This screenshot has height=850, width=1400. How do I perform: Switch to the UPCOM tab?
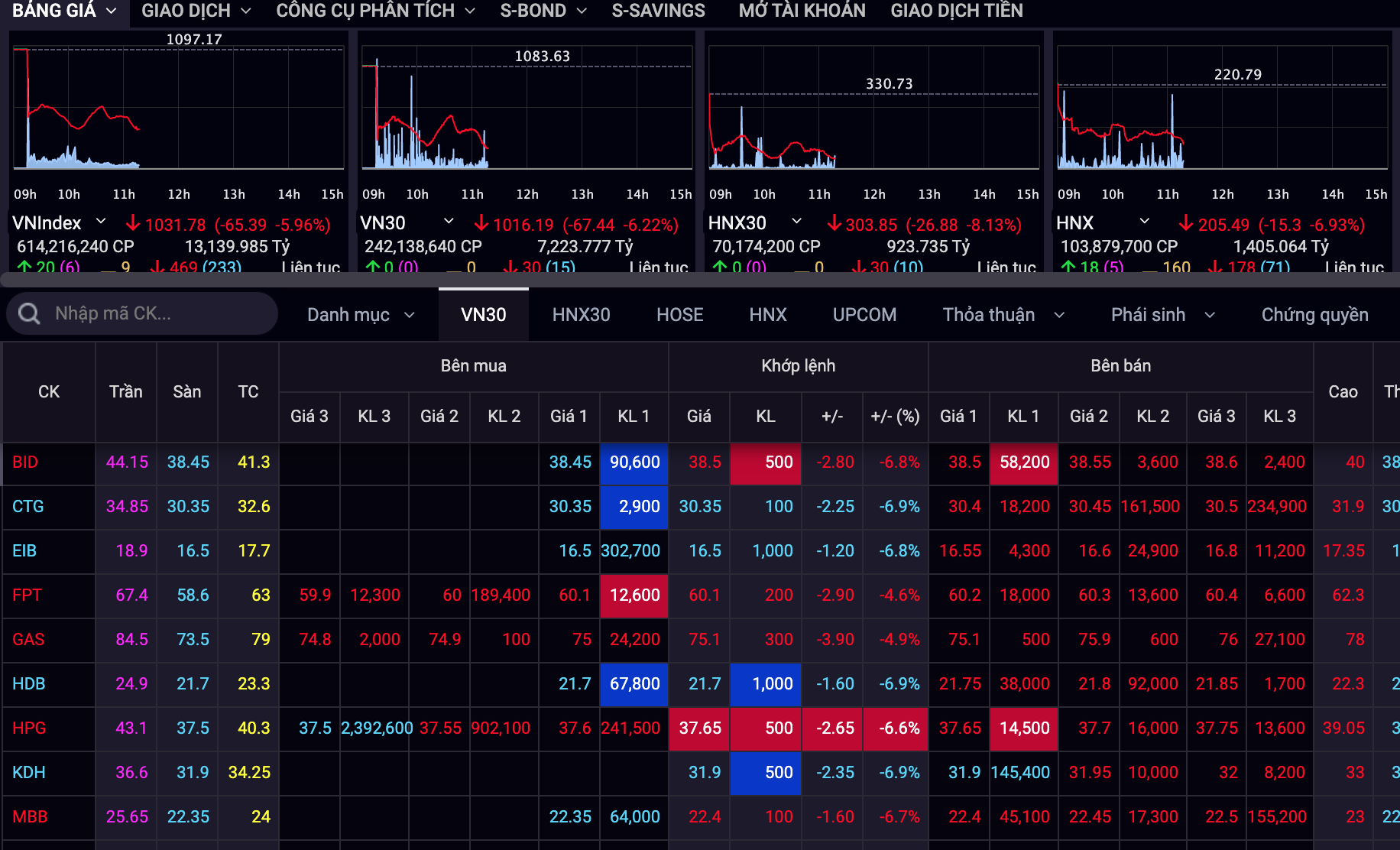[x=864, y=315]
